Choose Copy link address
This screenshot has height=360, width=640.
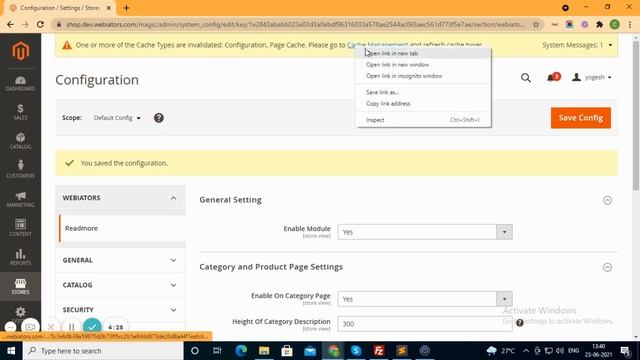(424, 104)
